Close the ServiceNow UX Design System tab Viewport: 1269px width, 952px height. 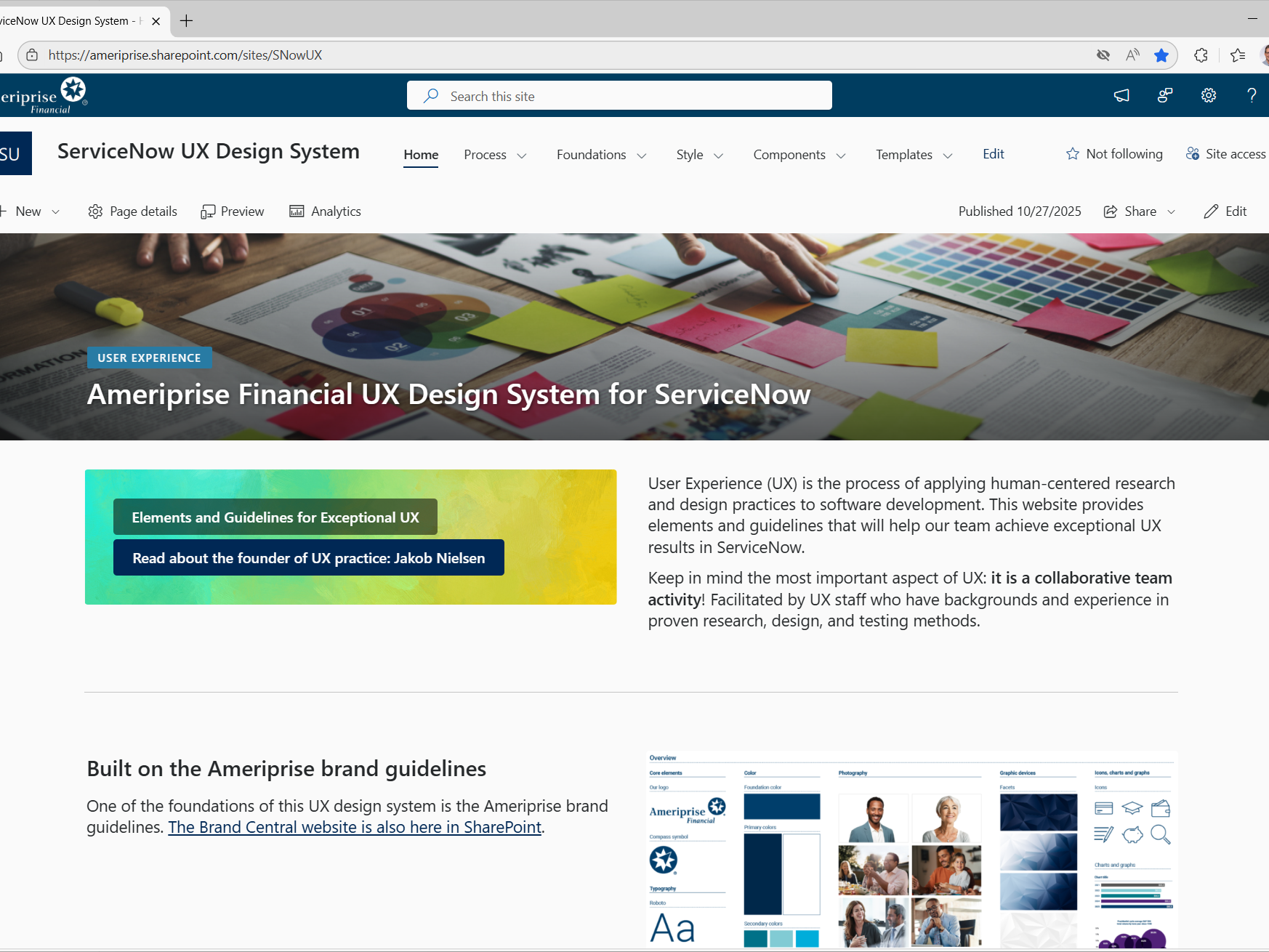[156, 21]
